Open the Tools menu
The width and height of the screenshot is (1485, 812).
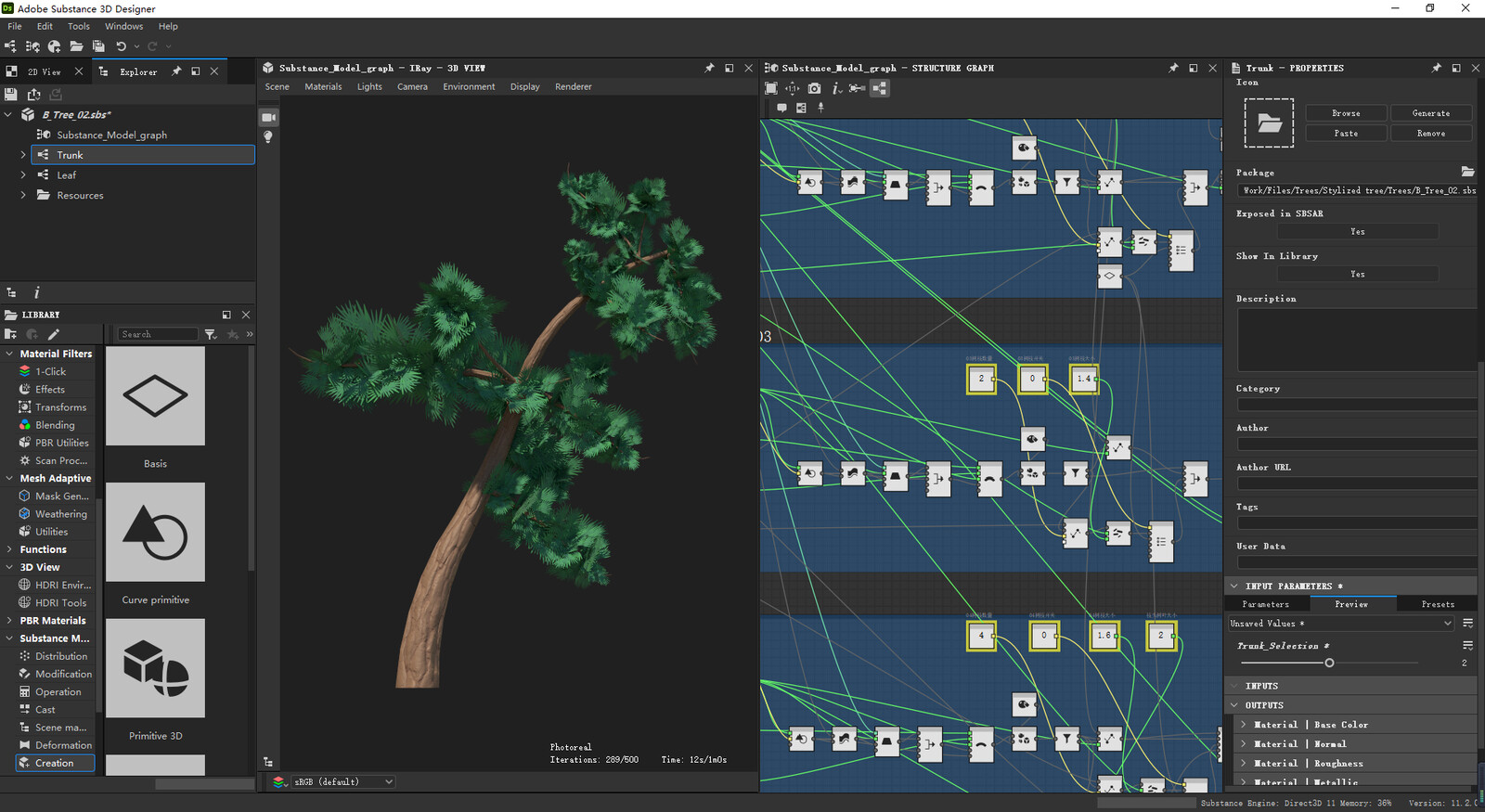click(79, 26)
